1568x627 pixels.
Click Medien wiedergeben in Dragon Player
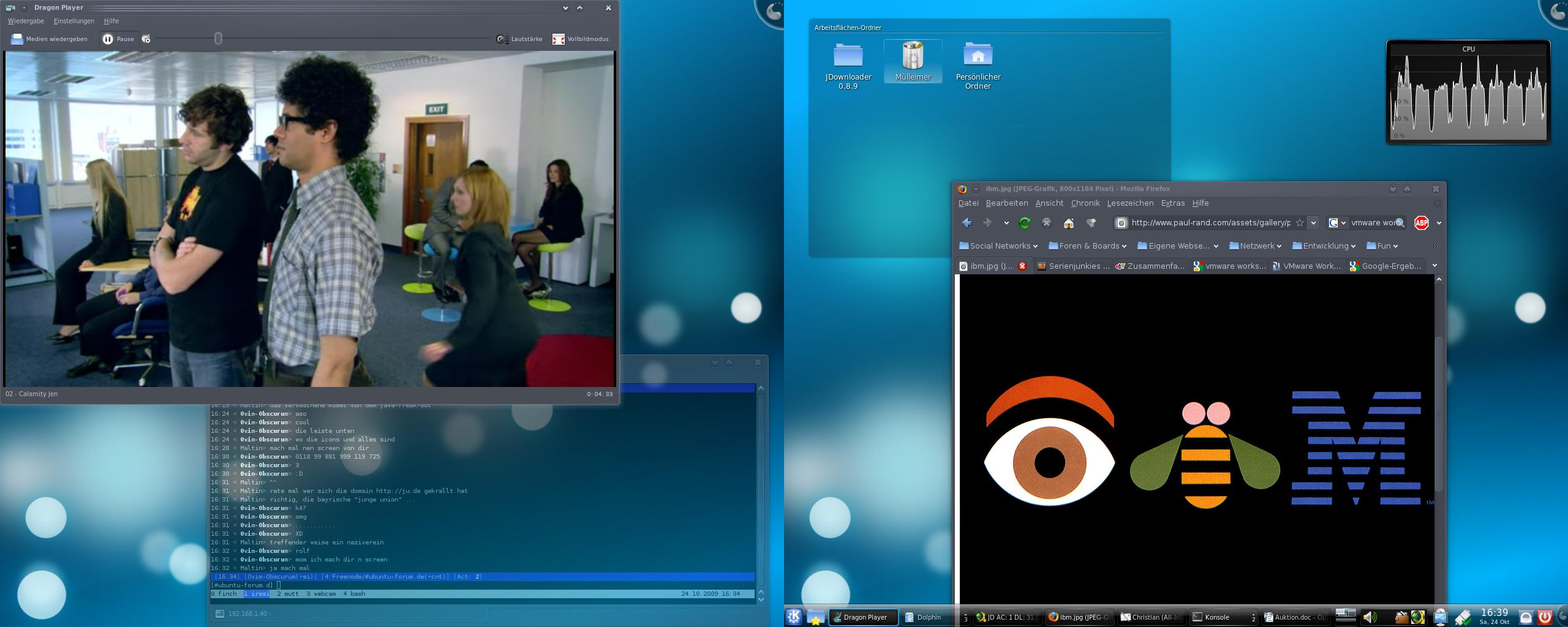click(x=50, y=39)
